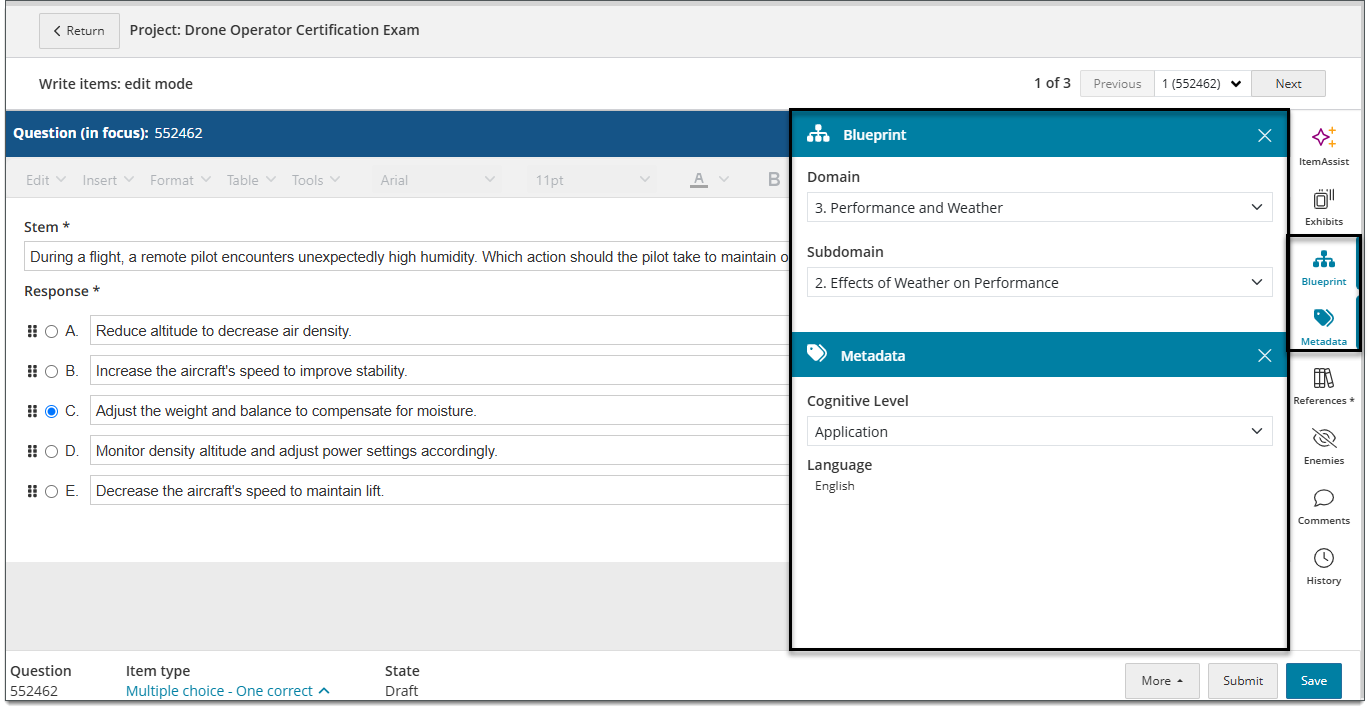Open the Format menu
This screenshot has height=711, width=1370.
point(180,180)
